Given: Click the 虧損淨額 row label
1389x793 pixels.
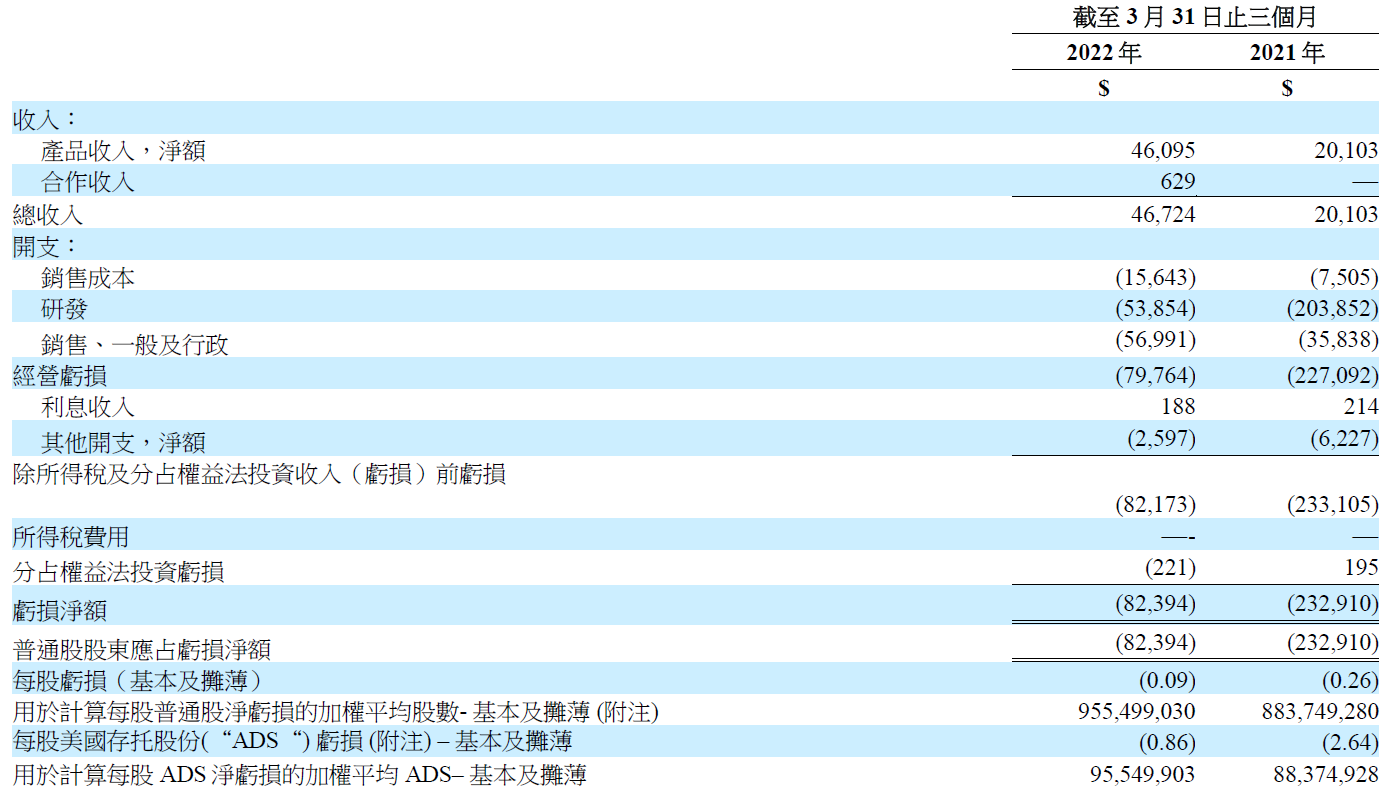Looking at the screenshot, I should pyautogui.click(x=60, y=610).
